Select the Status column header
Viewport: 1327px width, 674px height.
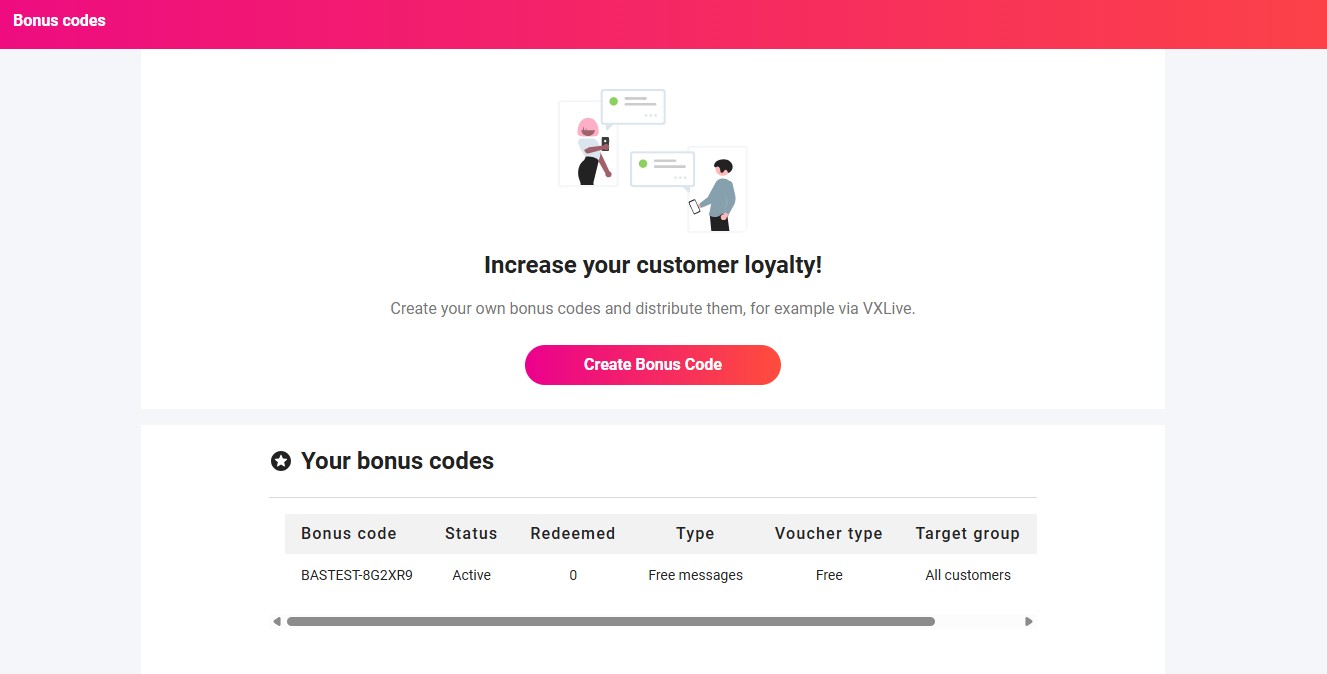(471, 534)
